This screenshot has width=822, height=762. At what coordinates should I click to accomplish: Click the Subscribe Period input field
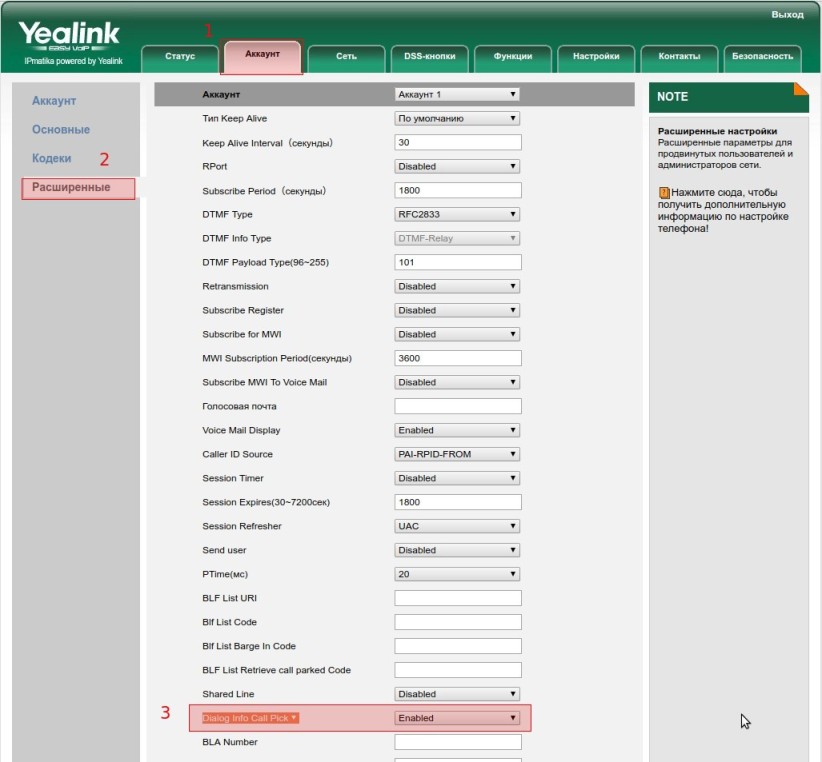[x=458, y=190]
